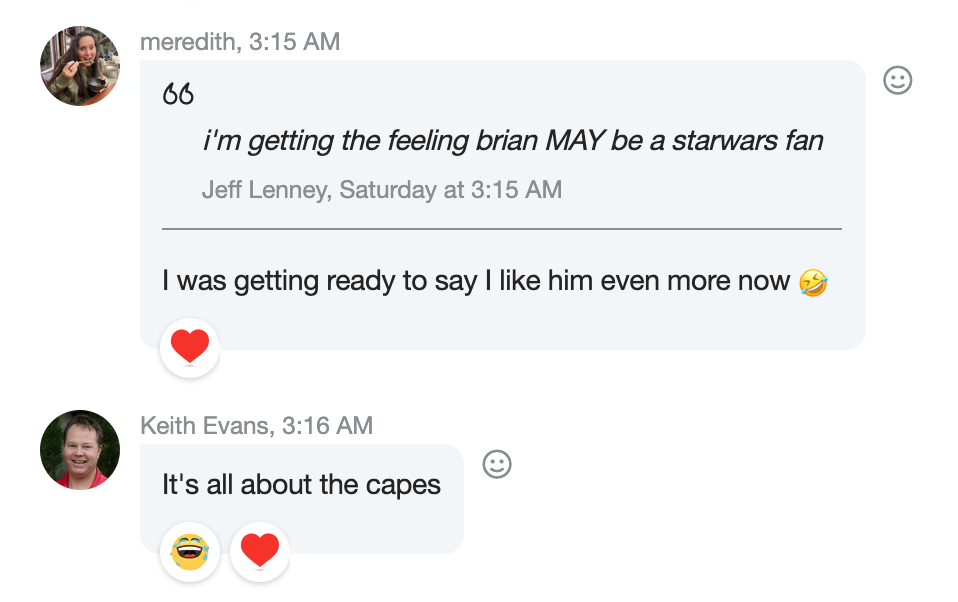This screenshot has height=602, width=958.
Task: Toggle the laughing emoji reaction on Keith's message
Action: coord(190,552)
